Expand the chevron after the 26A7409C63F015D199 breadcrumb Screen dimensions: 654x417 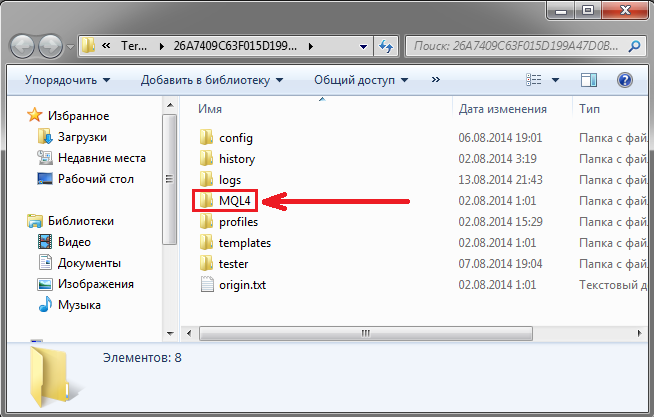[311, 46]
